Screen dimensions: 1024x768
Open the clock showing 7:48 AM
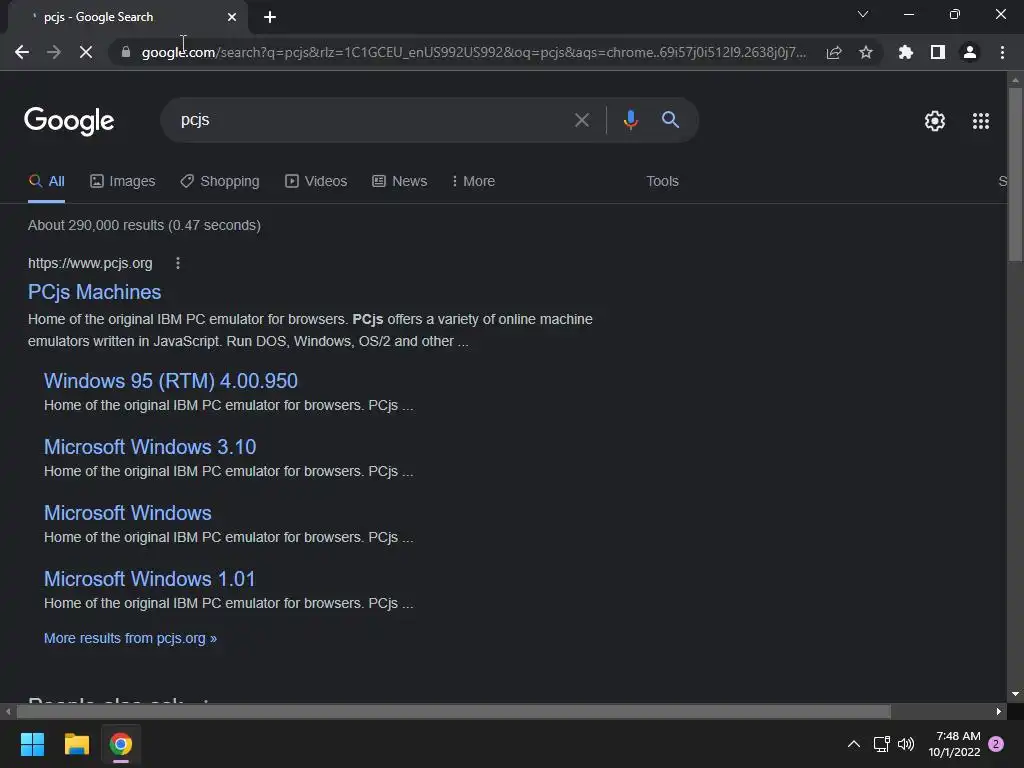tap(954, 744)
